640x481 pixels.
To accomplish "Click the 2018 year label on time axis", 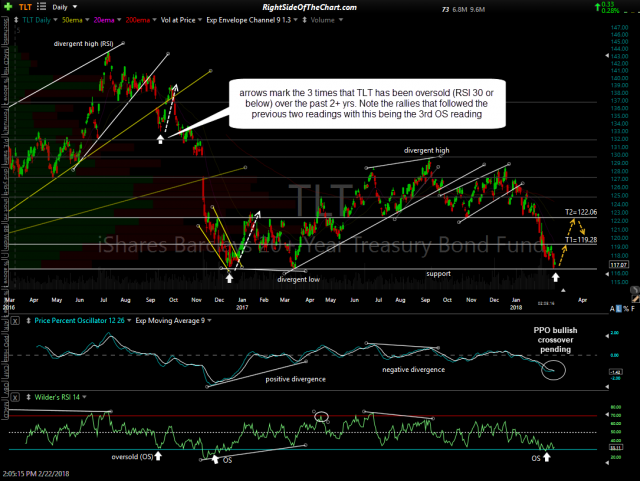I will click(x=516, y=307).
